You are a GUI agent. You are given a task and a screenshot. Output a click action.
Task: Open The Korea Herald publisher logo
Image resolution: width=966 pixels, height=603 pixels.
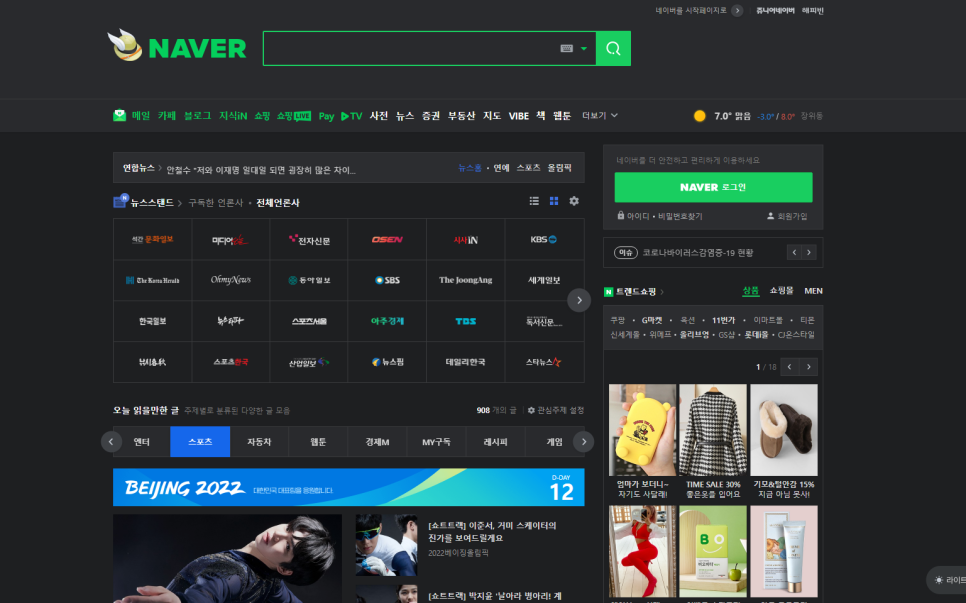(x=152, y=280)
